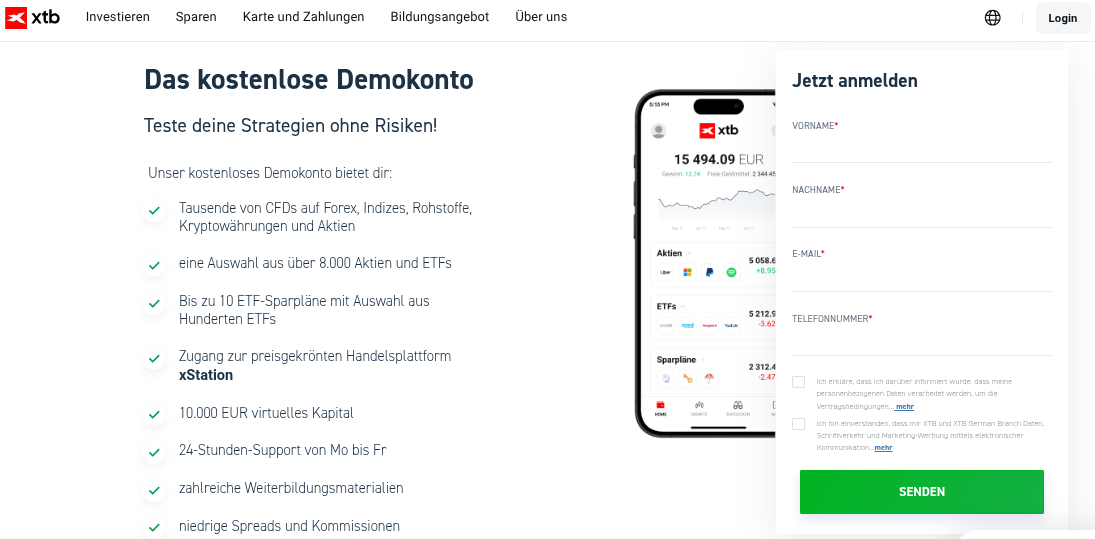The height and width of the screenshot is (539, 1095).
Task: Open the Sparen menu
Action: [196, 17]
